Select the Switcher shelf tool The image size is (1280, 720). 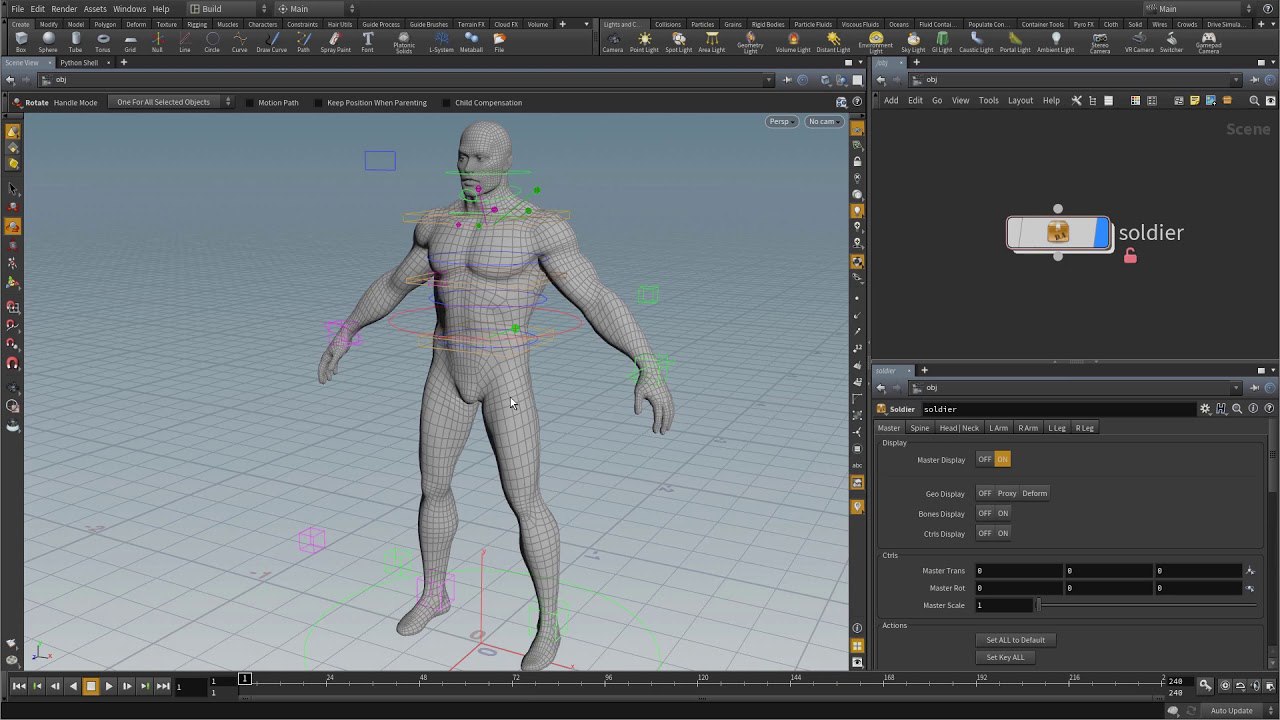(x=1171, y=42)
